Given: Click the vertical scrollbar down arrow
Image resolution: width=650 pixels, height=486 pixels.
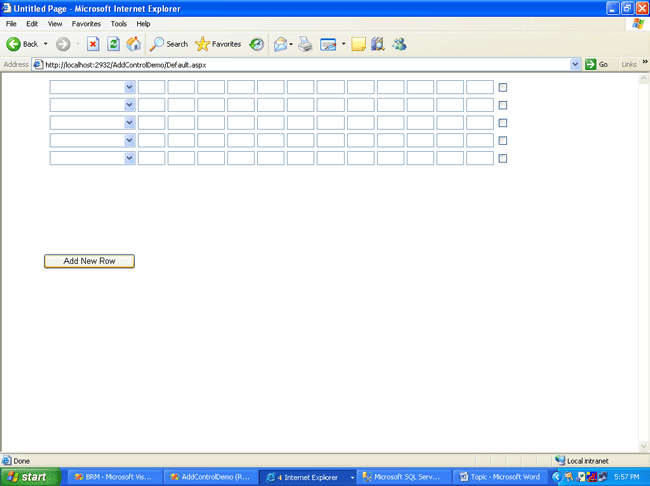Looking at the screenshot, I should pos(644,446).
